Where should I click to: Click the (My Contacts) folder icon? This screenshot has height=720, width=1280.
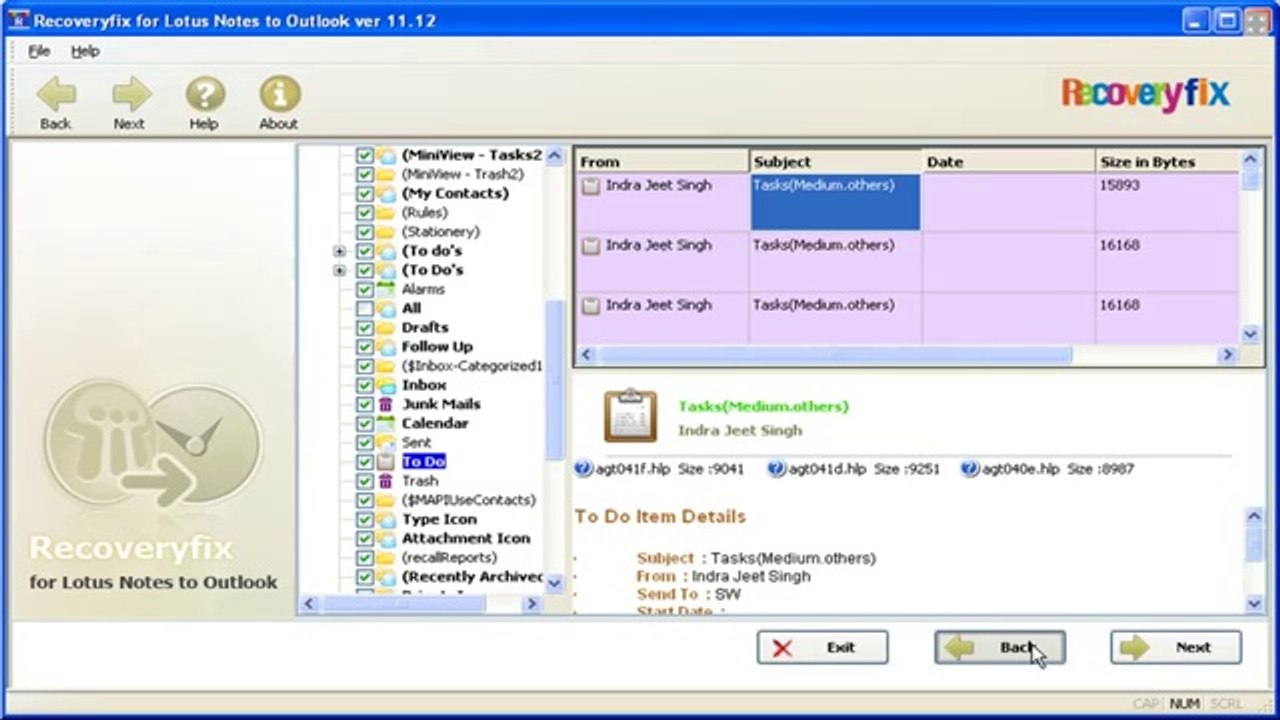386,193
